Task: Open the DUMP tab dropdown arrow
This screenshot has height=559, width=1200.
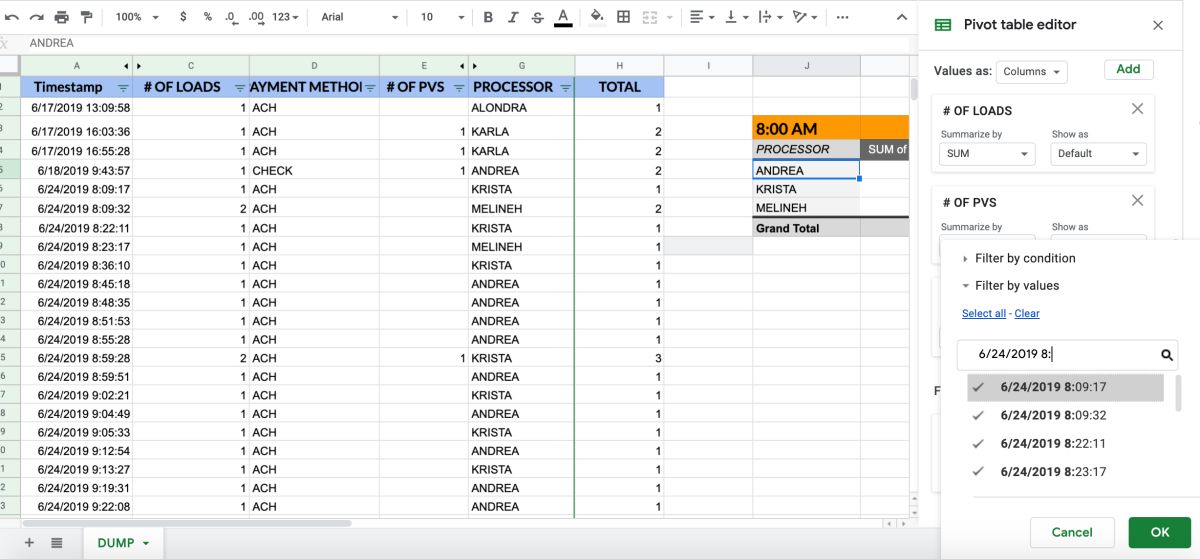Action: (146, 543)
